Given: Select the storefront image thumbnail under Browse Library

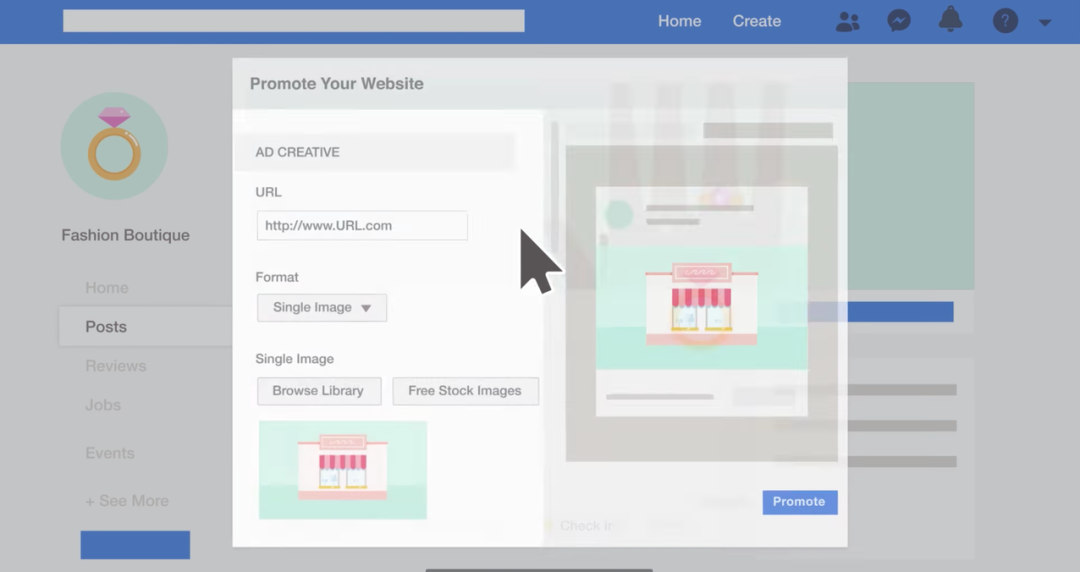Looking at the screenshot, I should 343,469.
